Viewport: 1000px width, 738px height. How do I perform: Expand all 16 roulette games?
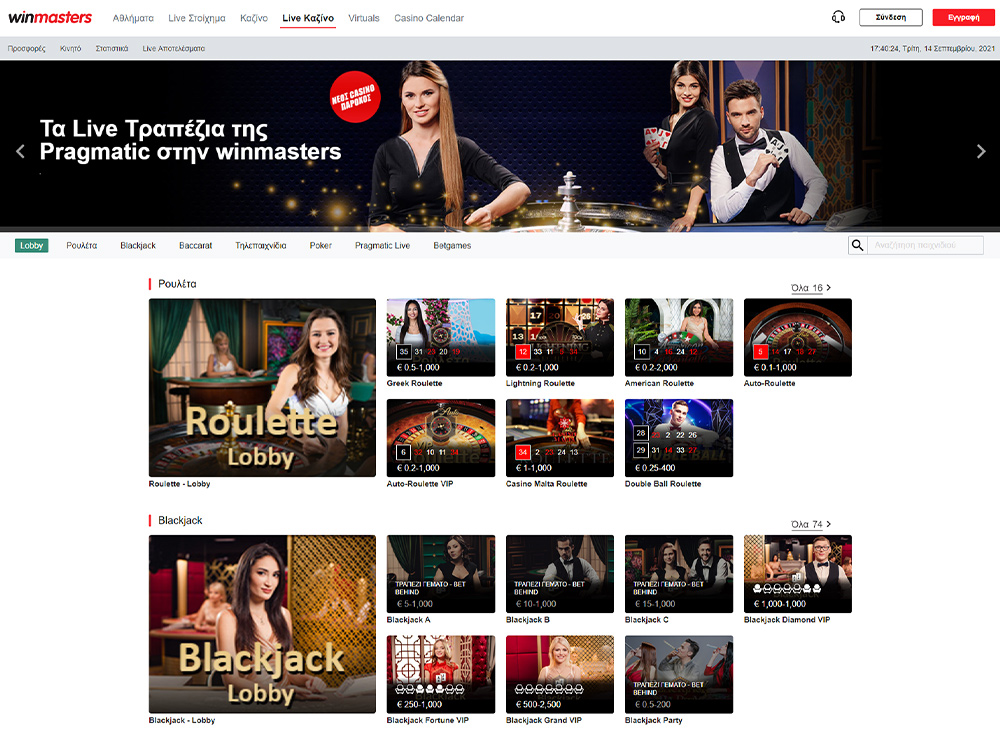811,288
